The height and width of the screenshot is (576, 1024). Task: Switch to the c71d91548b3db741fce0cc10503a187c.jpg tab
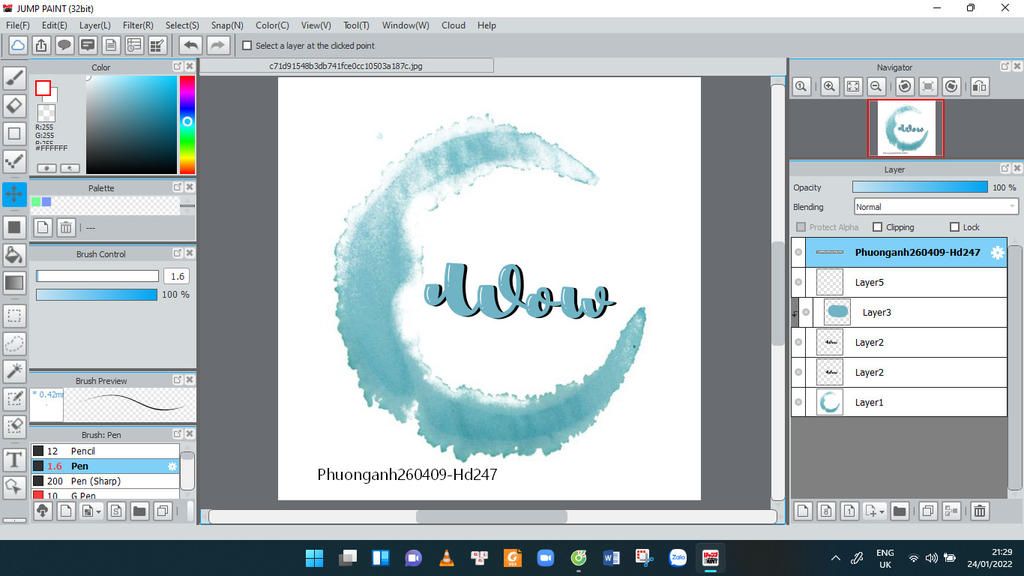[x=346, y=66]
